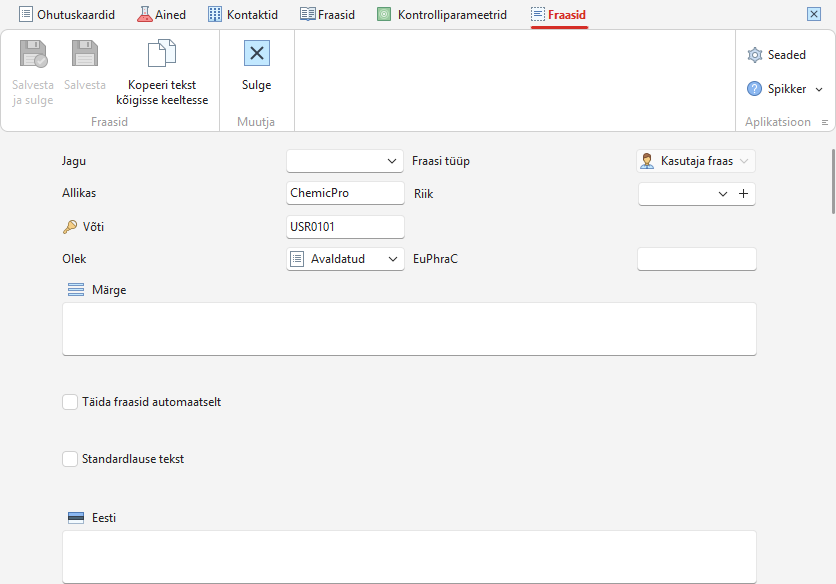
Task: Click the vertical scrollbar on right
Action: coord(833,181)
